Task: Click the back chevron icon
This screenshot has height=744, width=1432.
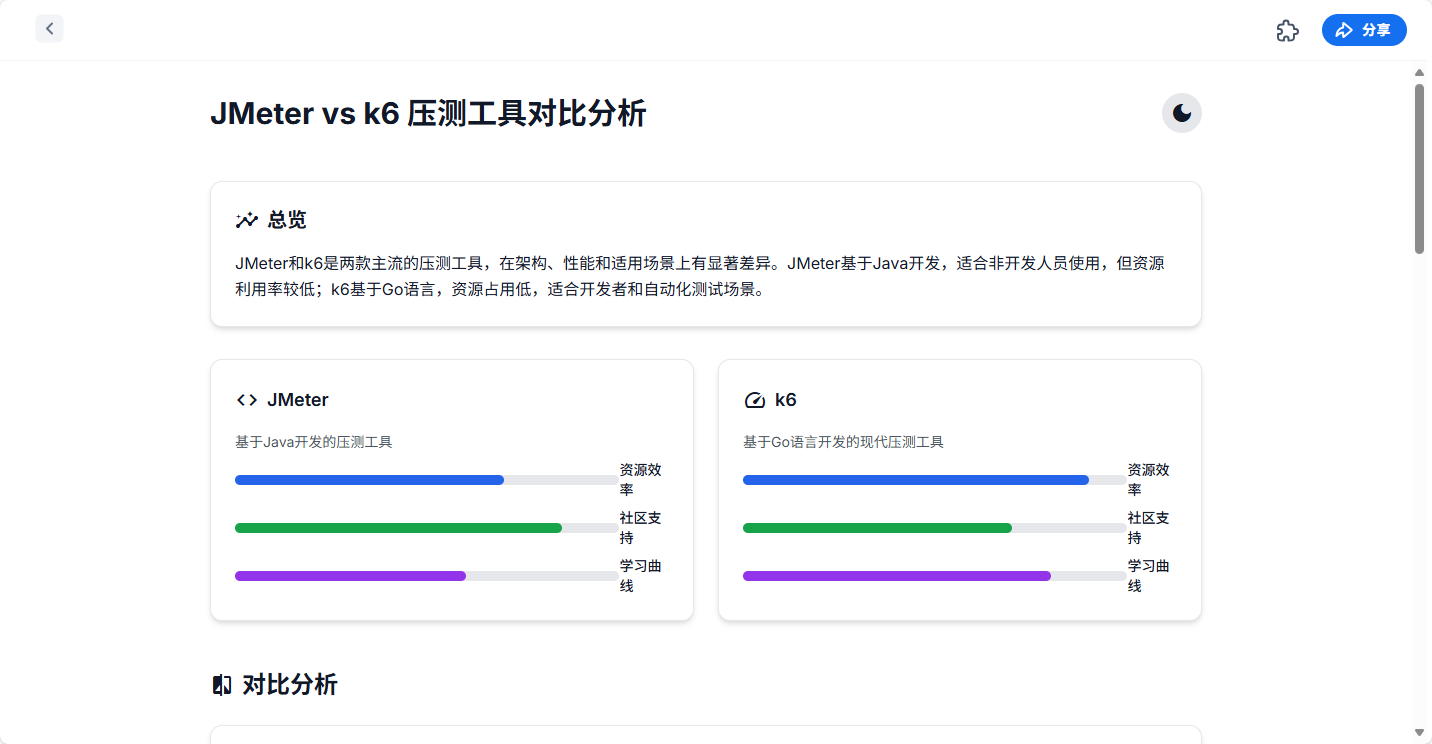Action: click(x=49, y=29)
